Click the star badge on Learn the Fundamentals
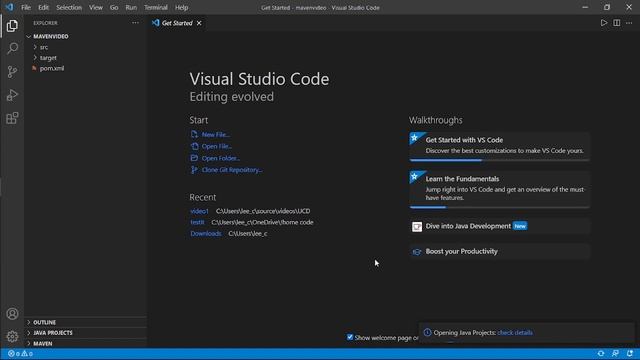The width and height of the screenshot is (640, 360). tap(415, 176)
